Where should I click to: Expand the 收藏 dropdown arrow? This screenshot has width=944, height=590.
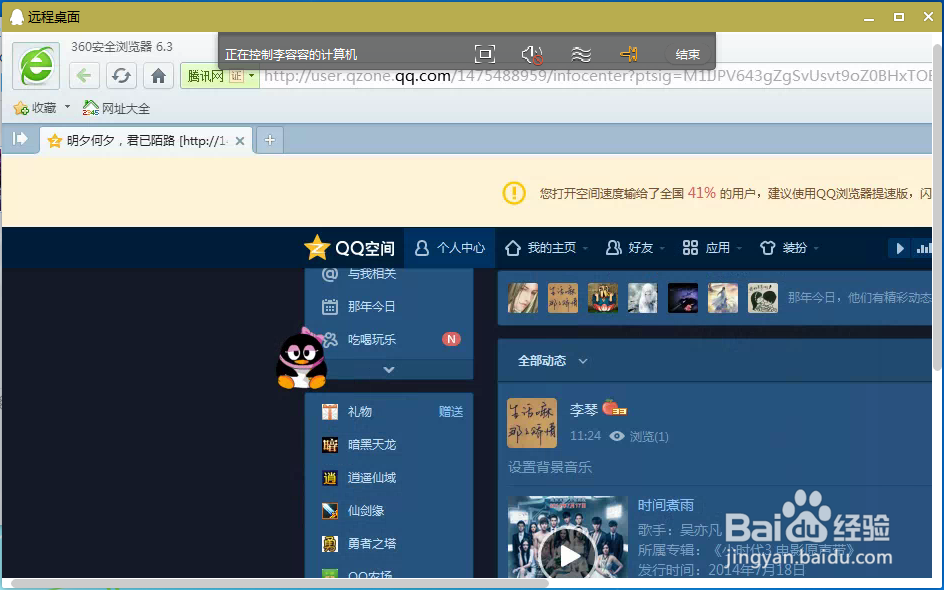click(67, 107)
